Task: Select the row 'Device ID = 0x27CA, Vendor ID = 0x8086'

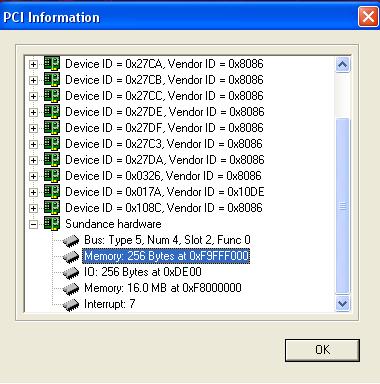Action: click(164, 64)
